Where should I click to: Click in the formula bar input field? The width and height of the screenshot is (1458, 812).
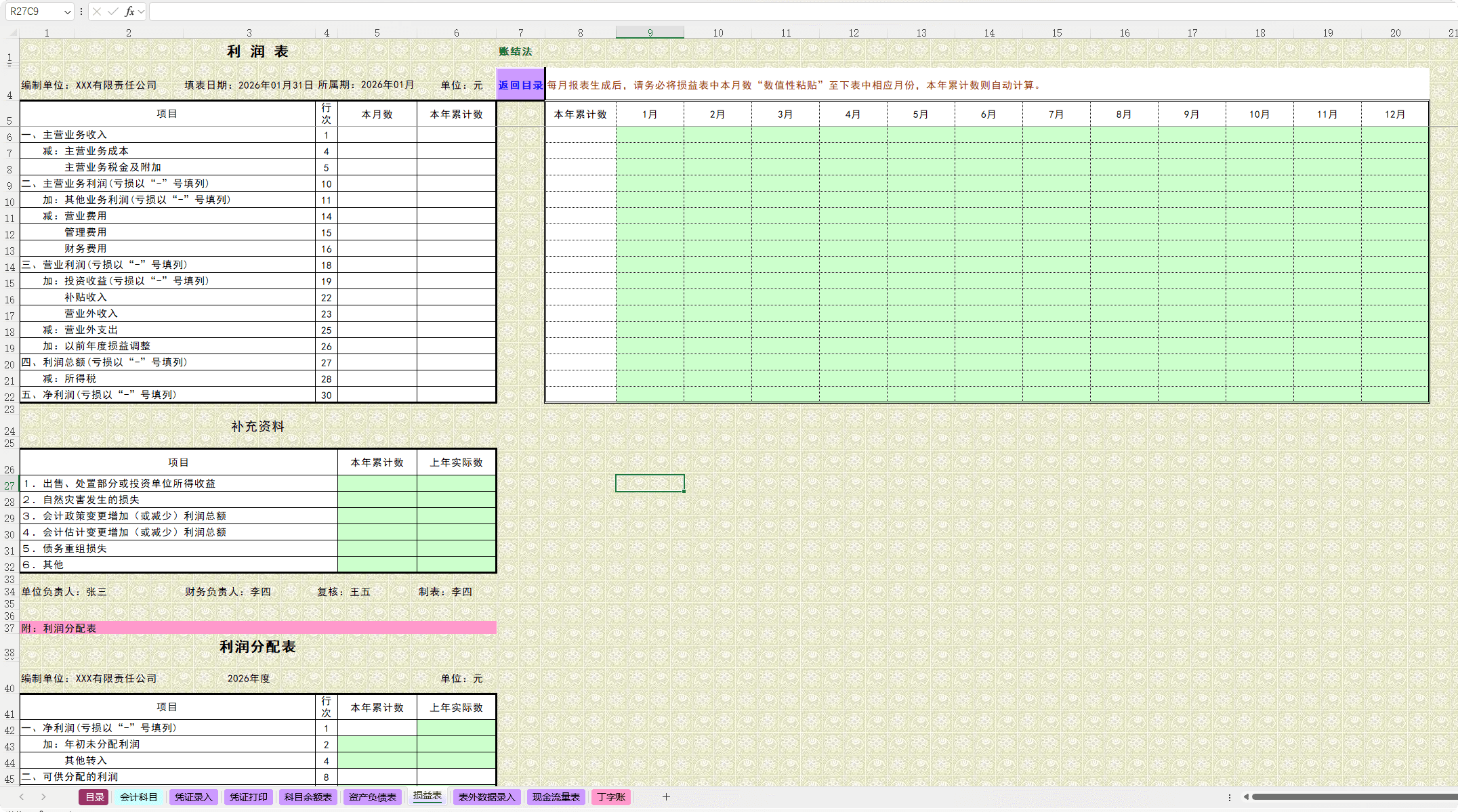pos(799,12)
